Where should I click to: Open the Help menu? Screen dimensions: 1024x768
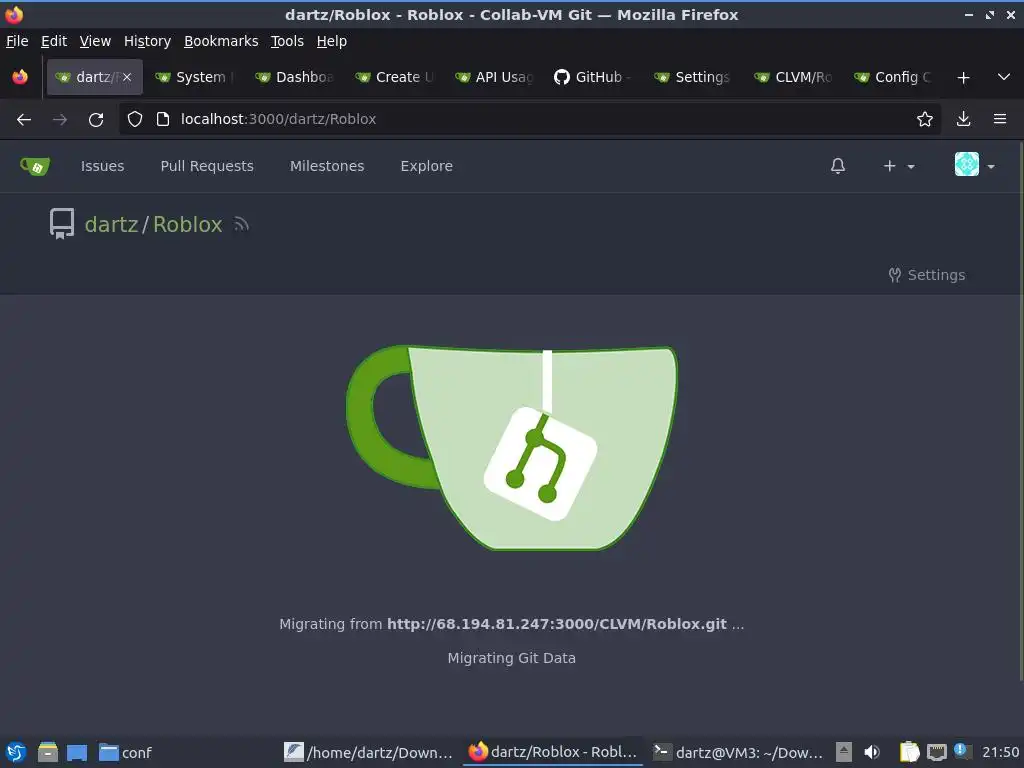pos(332,41)
